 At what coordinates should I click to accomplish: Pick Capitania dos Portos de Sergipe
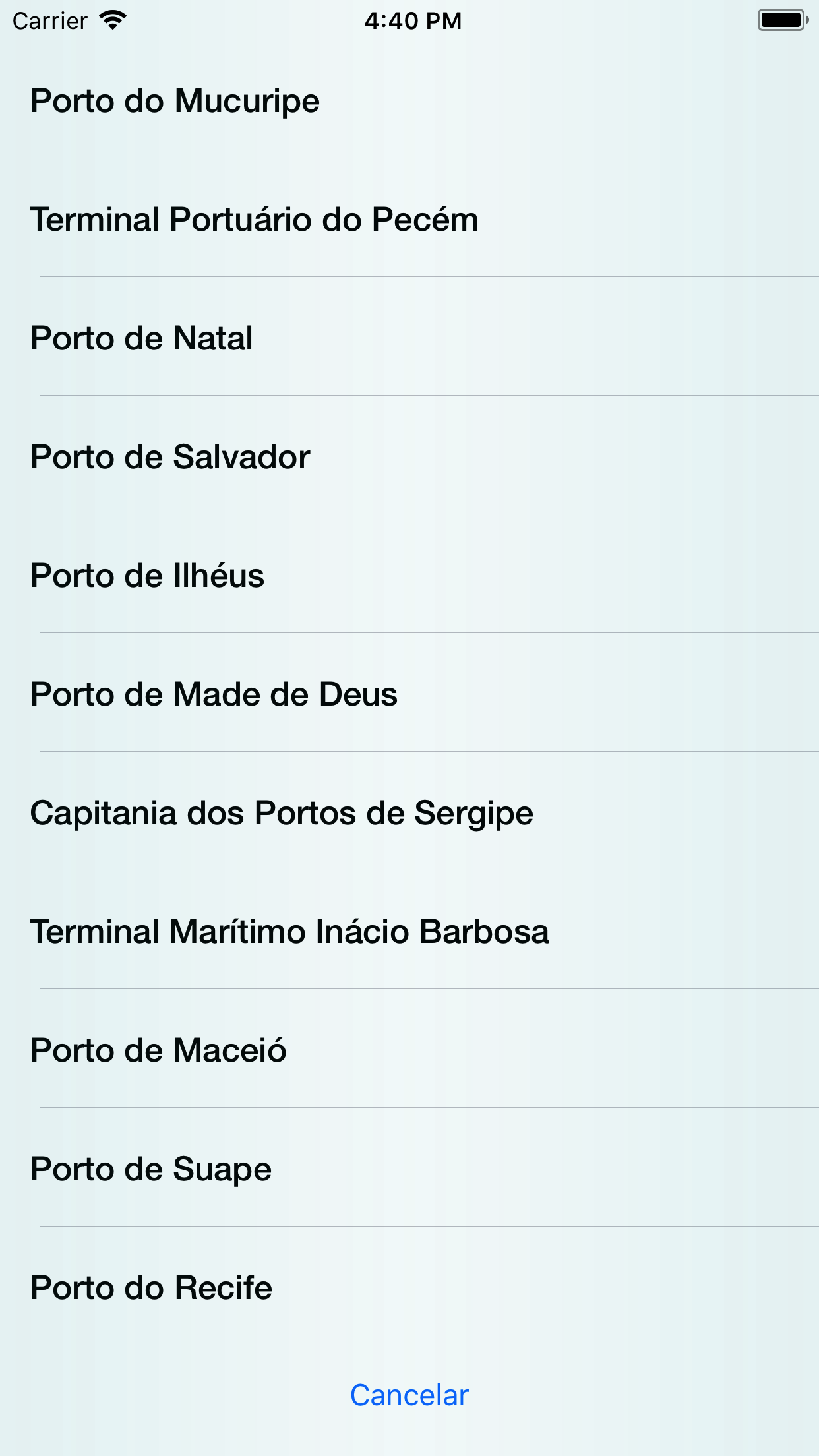282,813
